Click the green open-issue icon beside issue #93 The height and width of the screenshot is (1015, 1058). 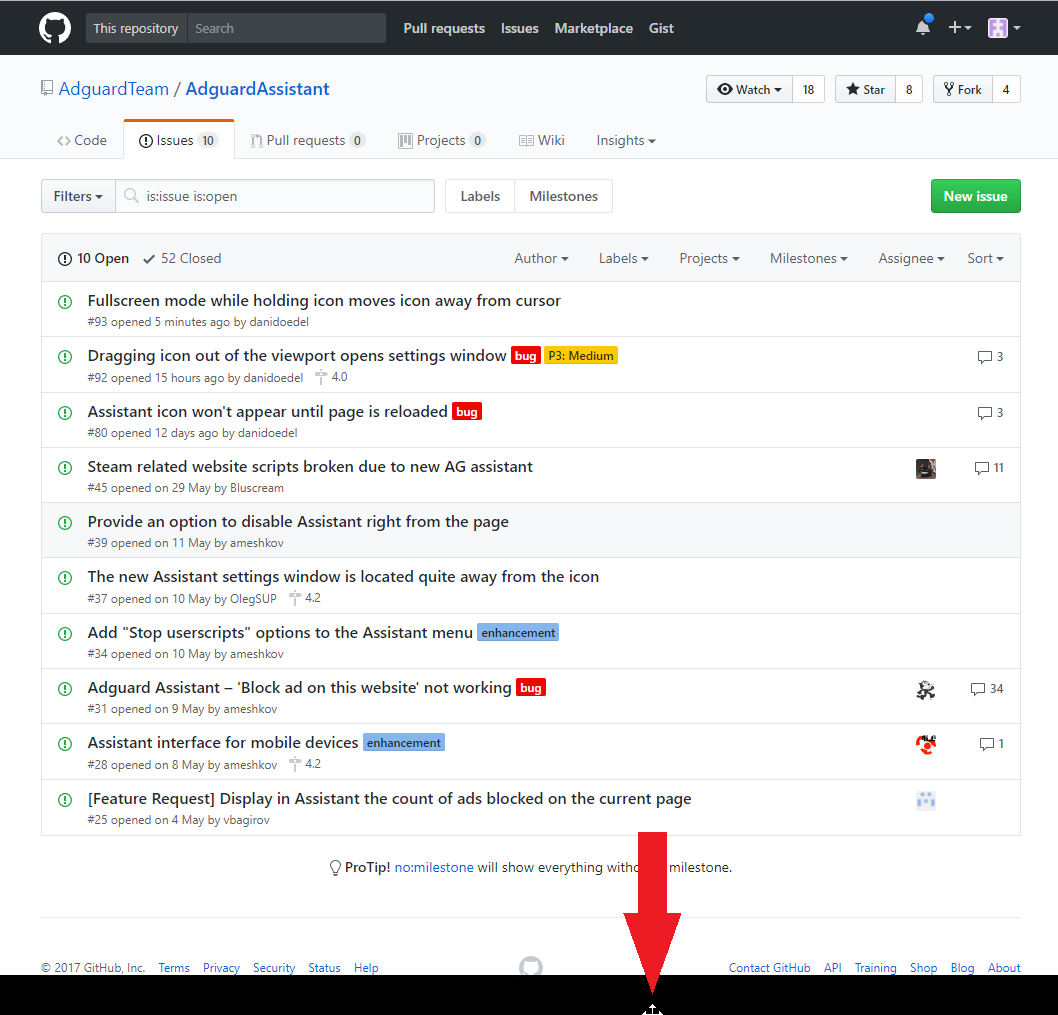click(x=65, y=301)
